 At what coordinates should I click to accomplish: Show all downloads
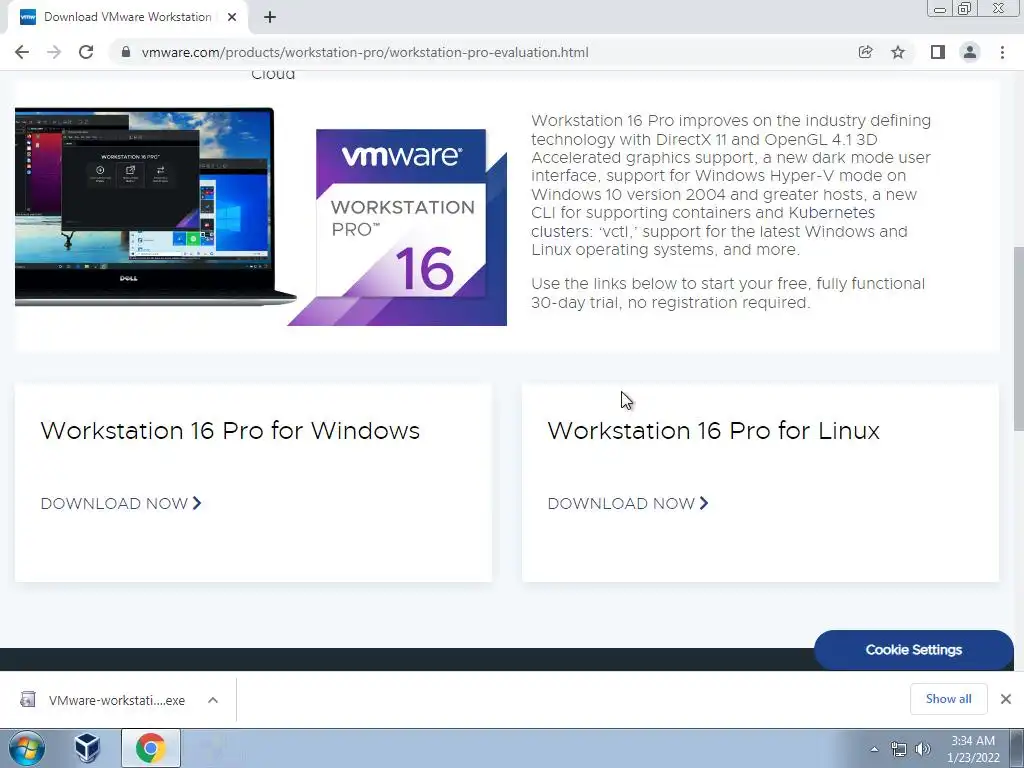(x=948, y=699)
